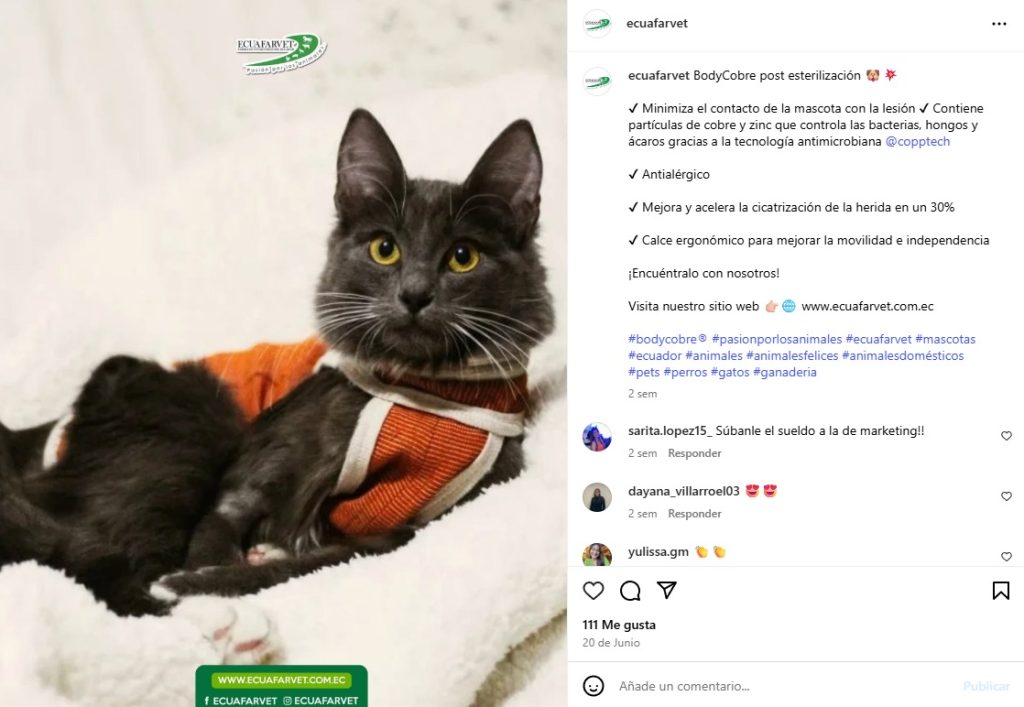Follow the @copptech mention link
The width and height of the screenshot is (1024, 707).
click(x=917, y=142)
